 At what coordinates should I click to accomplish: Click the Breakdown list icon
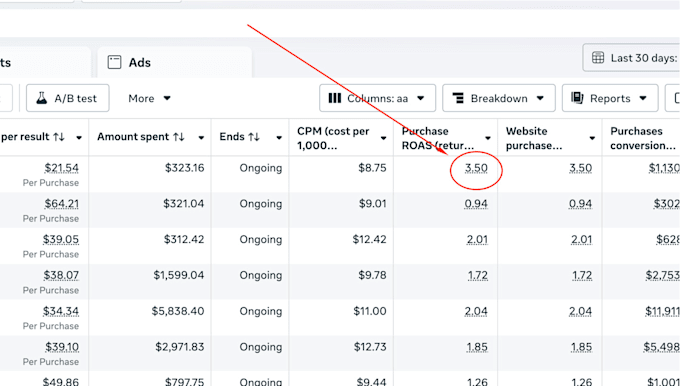pos(458,98)
